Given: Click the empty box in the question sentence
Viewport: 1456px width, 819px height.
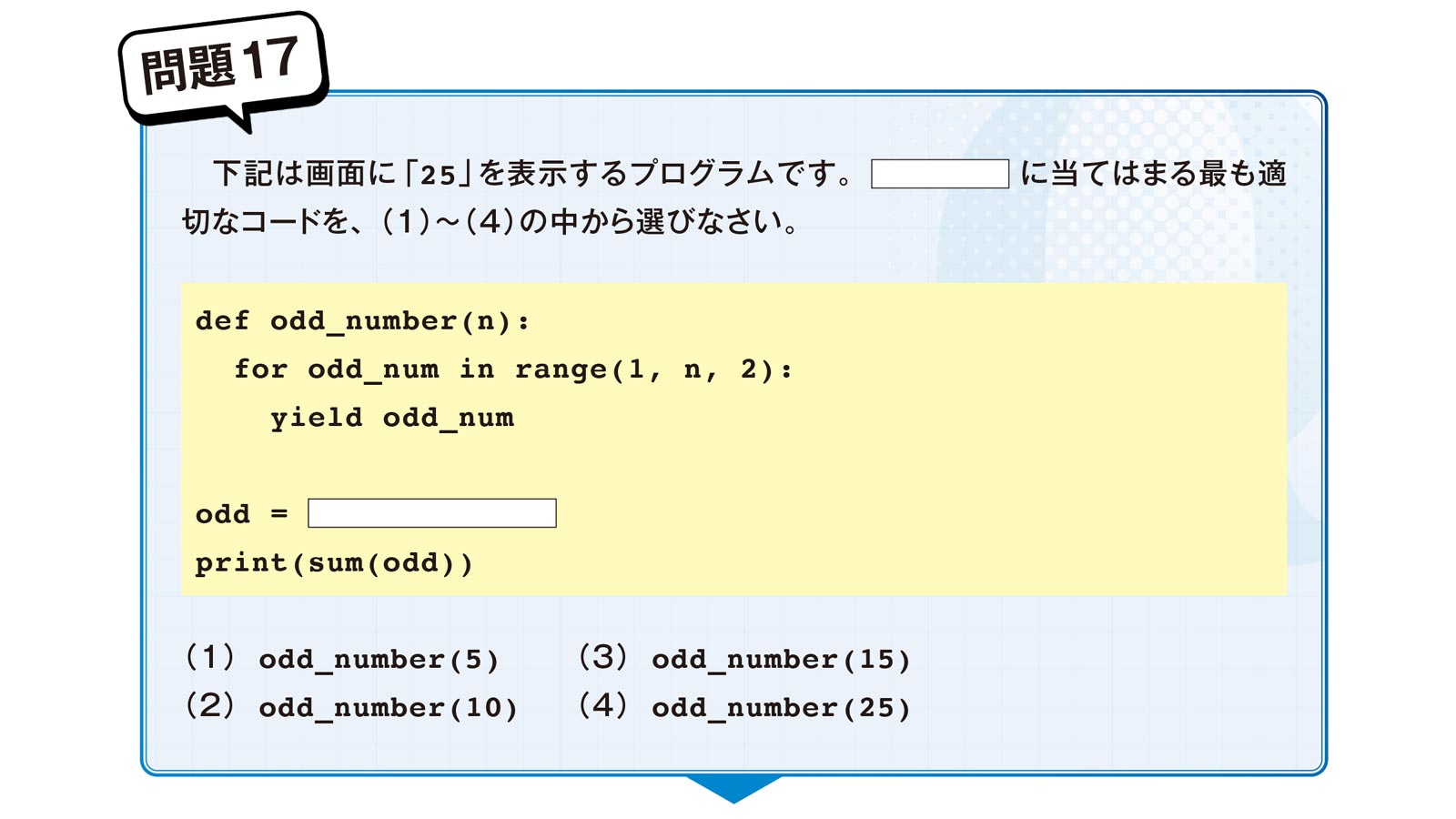Looking at the screenshot, I should [x=939, y=174].
